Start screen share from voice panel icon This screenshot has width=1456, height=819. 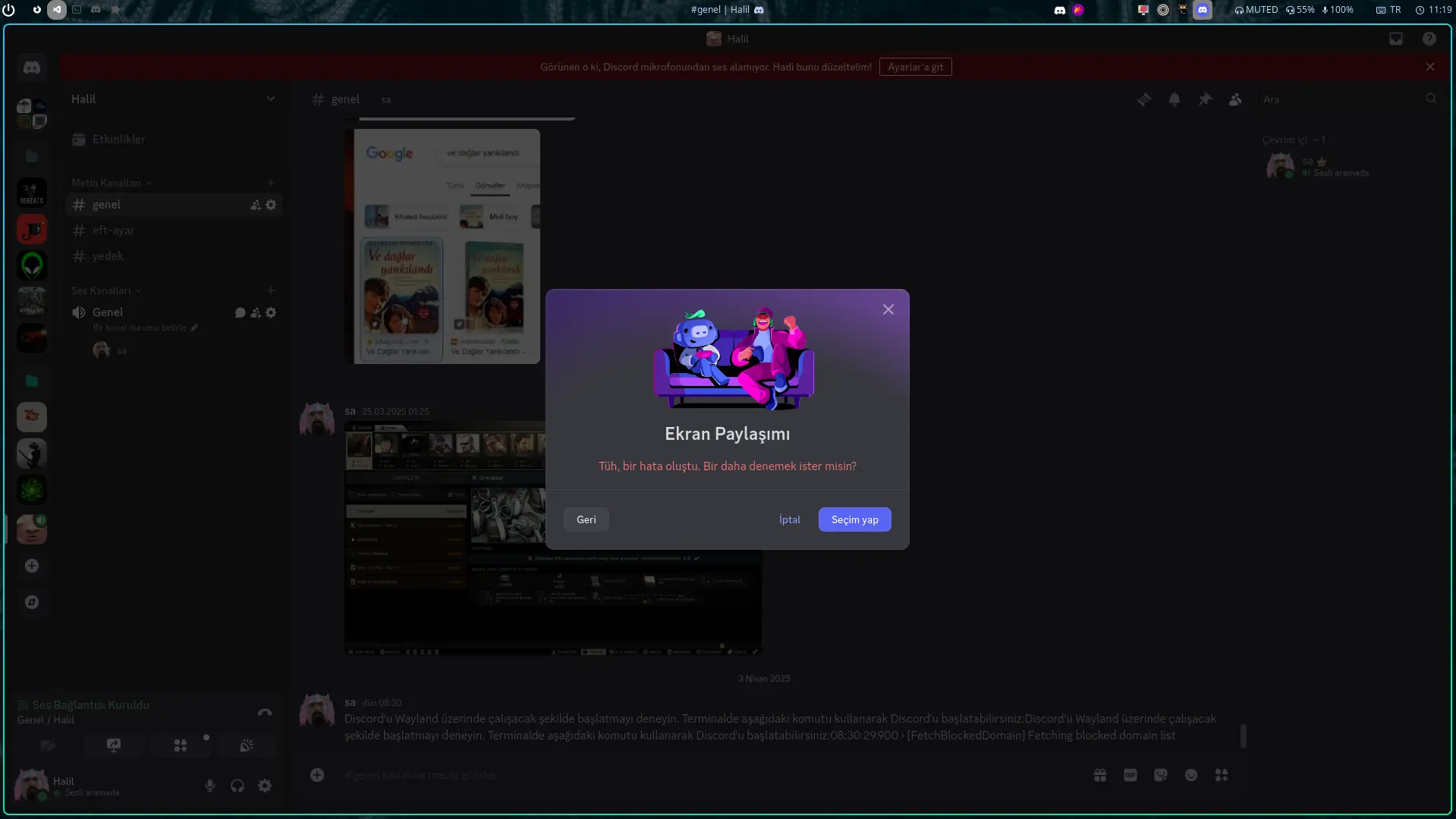(x=114, y=745)
